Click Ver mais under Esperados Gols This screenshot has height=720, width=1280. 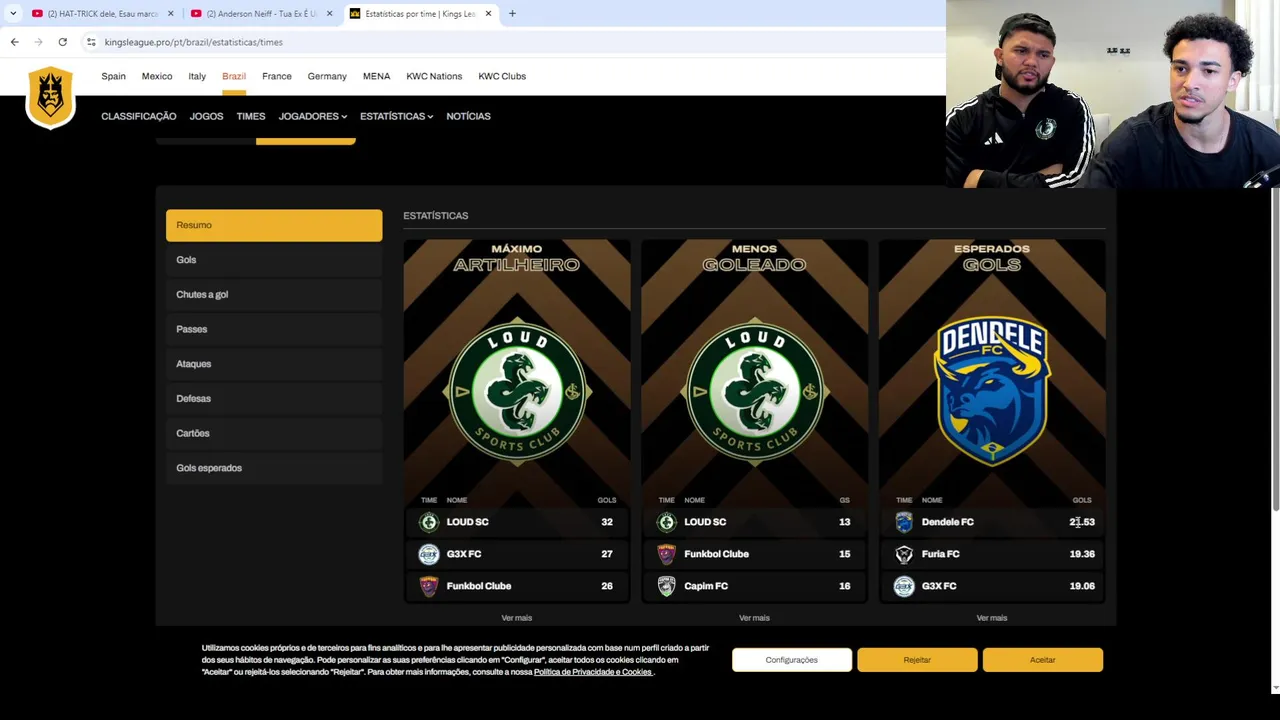(992, 618)
